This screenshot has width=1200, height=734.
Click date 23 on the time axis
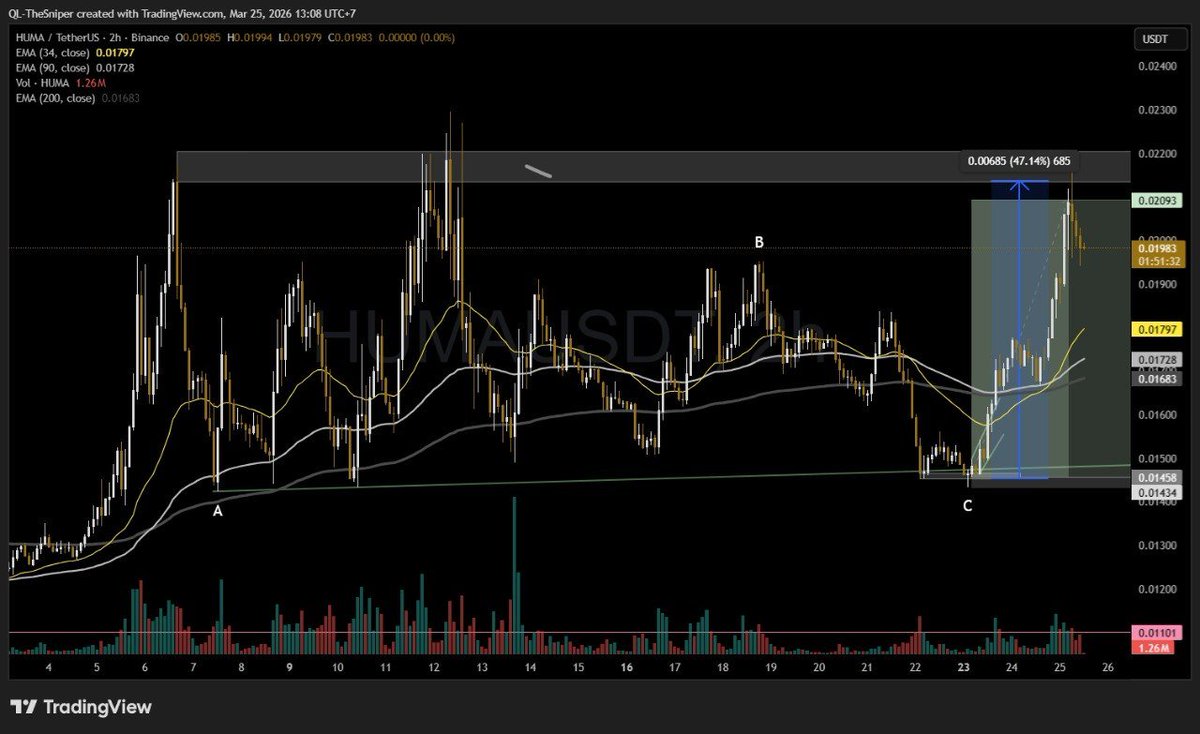(964, 666)
